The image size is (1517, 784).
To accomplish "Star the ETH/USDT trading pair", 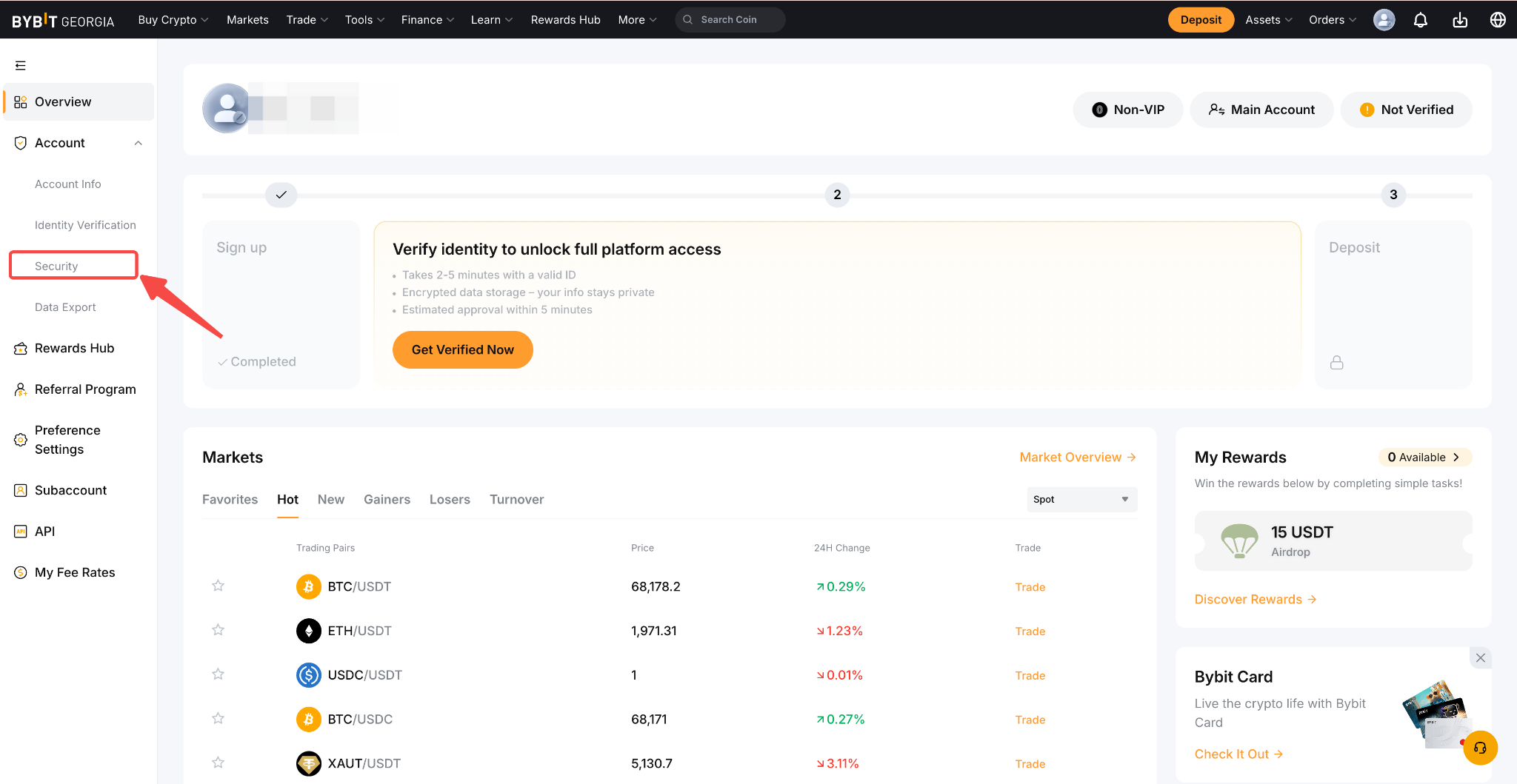I will pyautogui.click(x=218, y=630).
